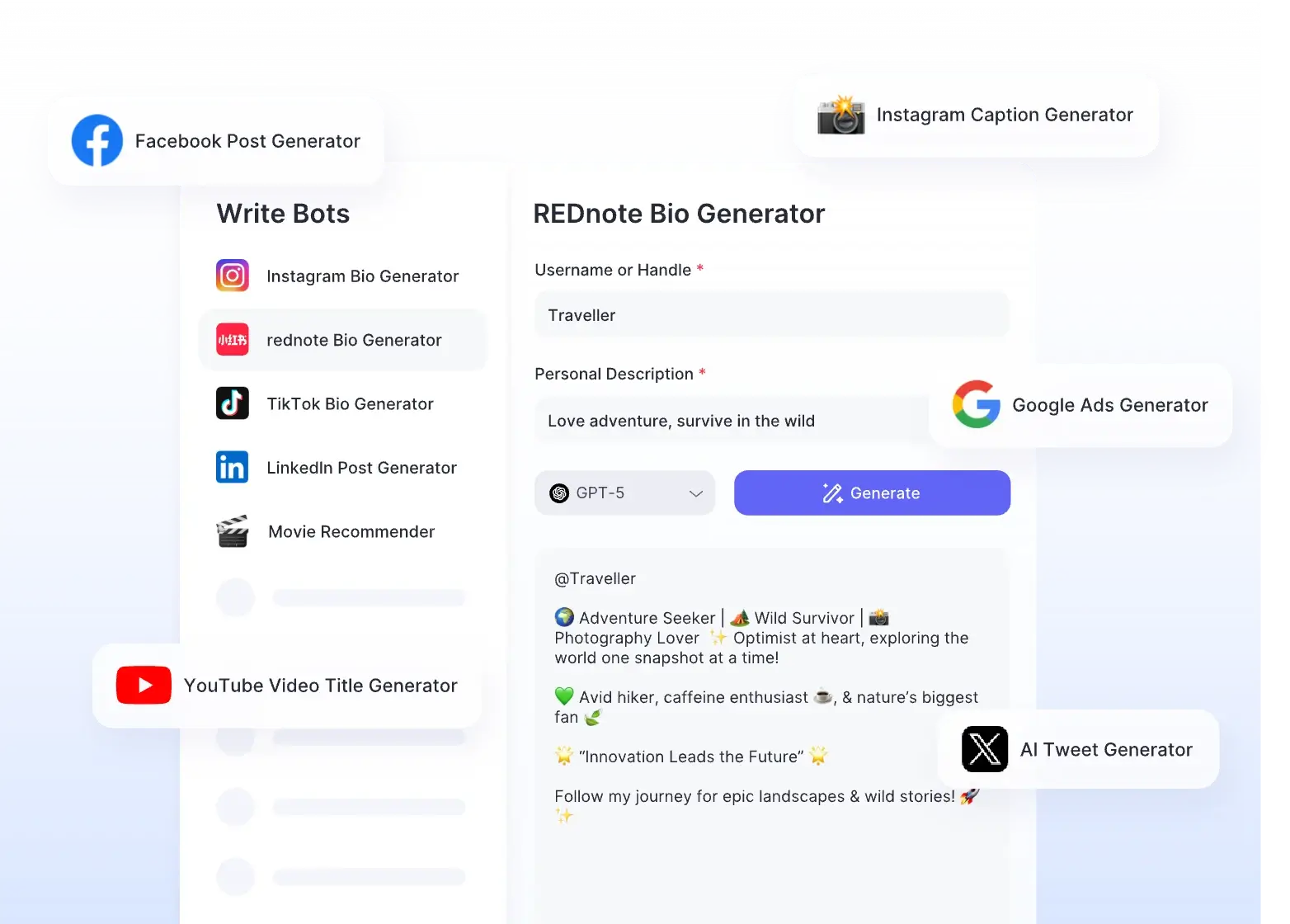Image resolution: width=1290 pixels, height=924 pixels.
Task: Open the GPT-5 model dropdown
Action: click(x=624, y=493)
